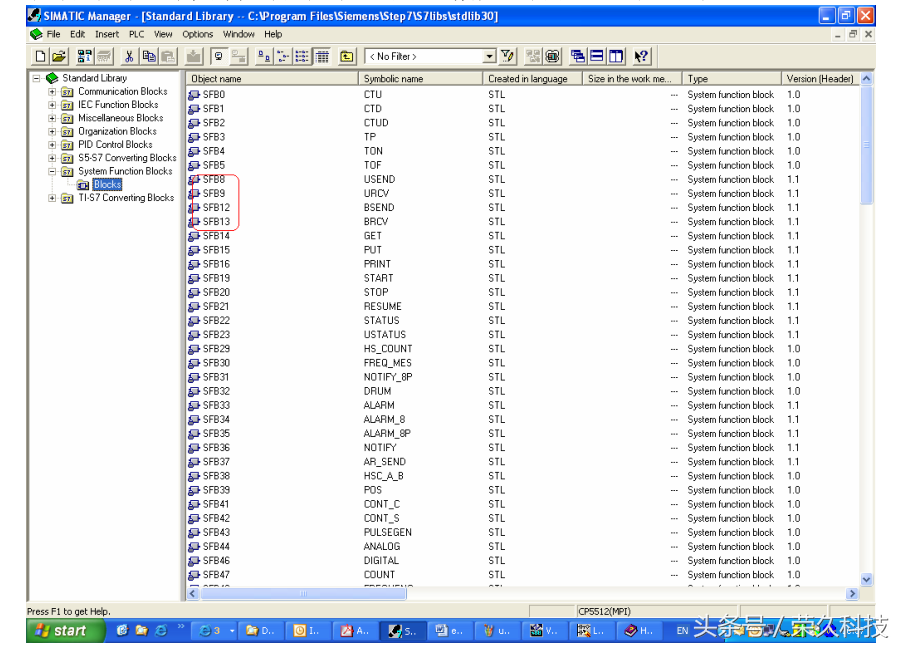The image size is (904, 648).
Task: Switch to List view mode
Action: (302, 57)
